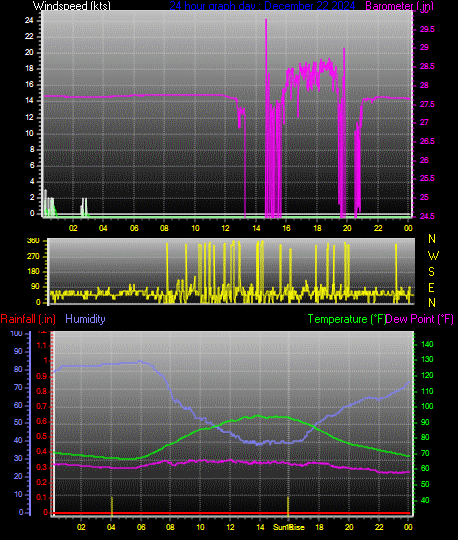Click the Windspeed (kts) axis title

[72, 6]
